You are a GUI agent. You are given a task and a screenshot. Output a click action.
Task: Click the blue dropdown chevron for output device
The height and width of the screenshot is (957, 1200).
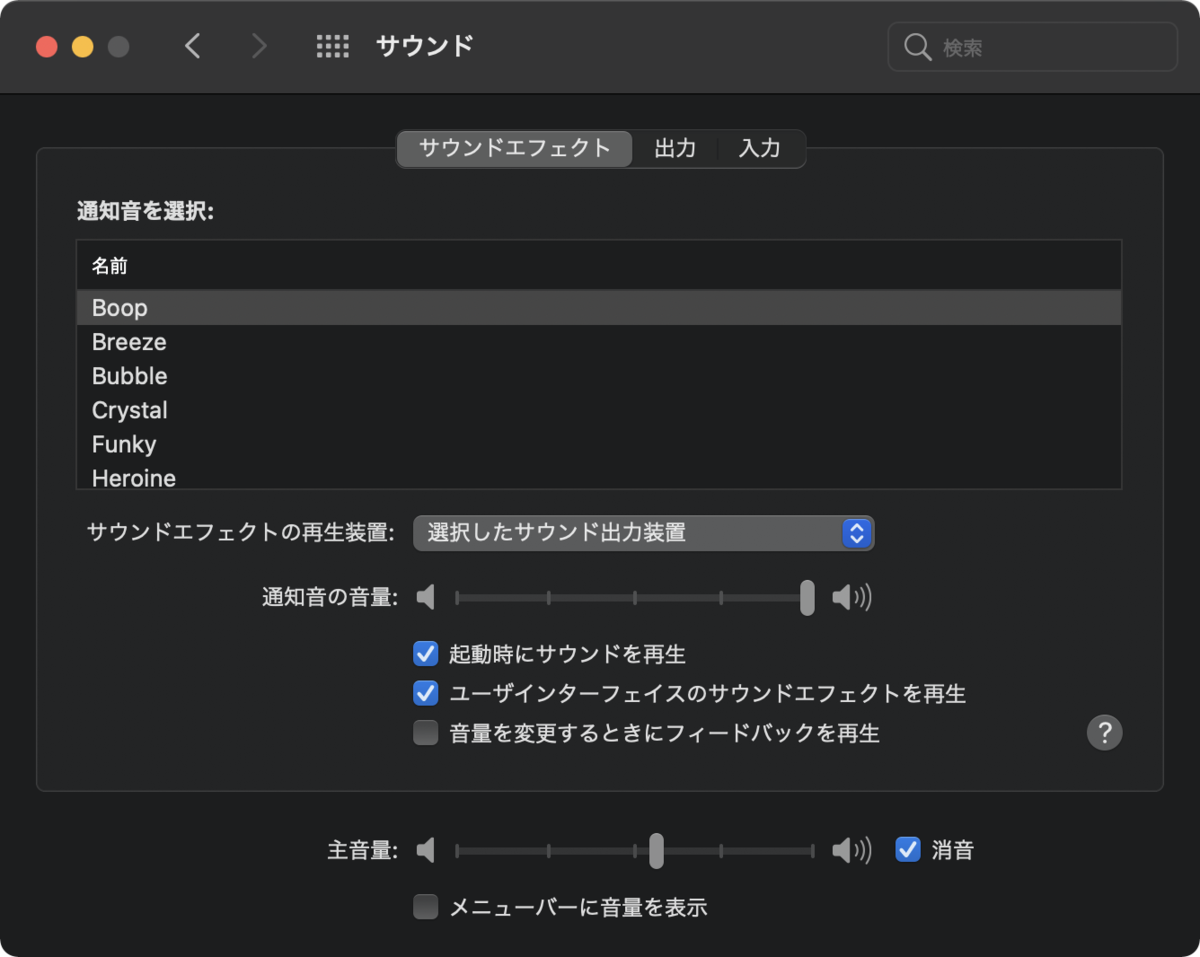[x=856, y=533]
